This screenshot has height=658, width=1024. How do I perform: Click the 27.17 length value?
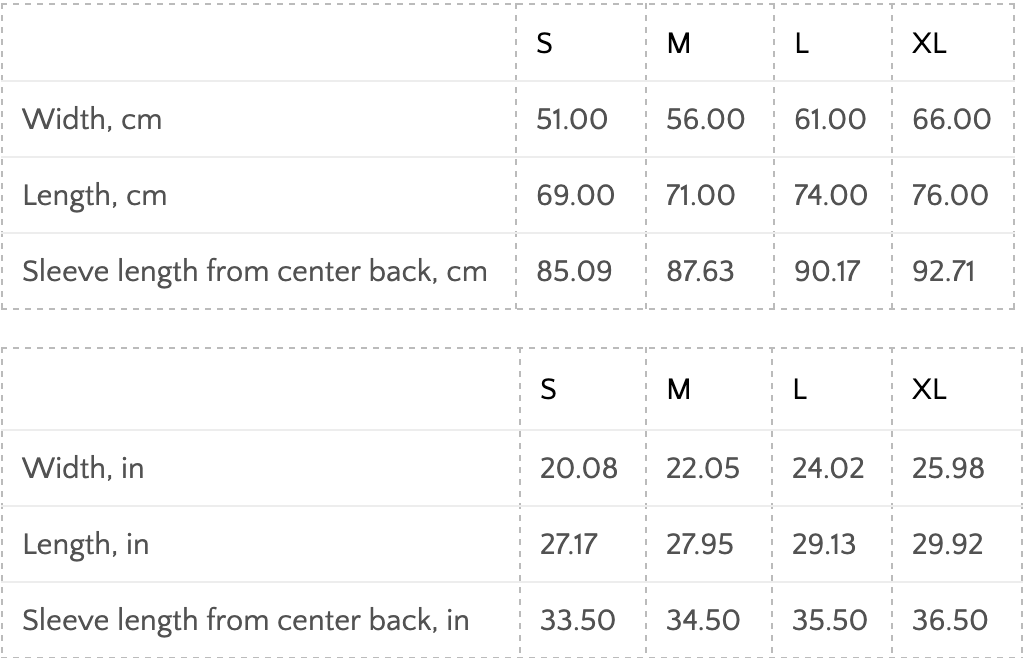pos(569,544)
